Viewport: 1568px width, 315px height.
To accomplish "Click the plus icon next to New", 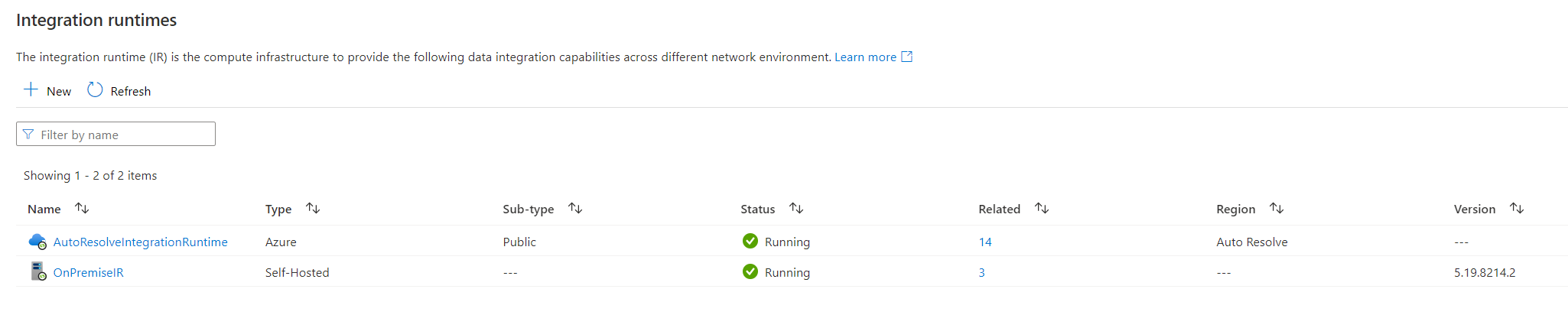I will click(31, 89).
